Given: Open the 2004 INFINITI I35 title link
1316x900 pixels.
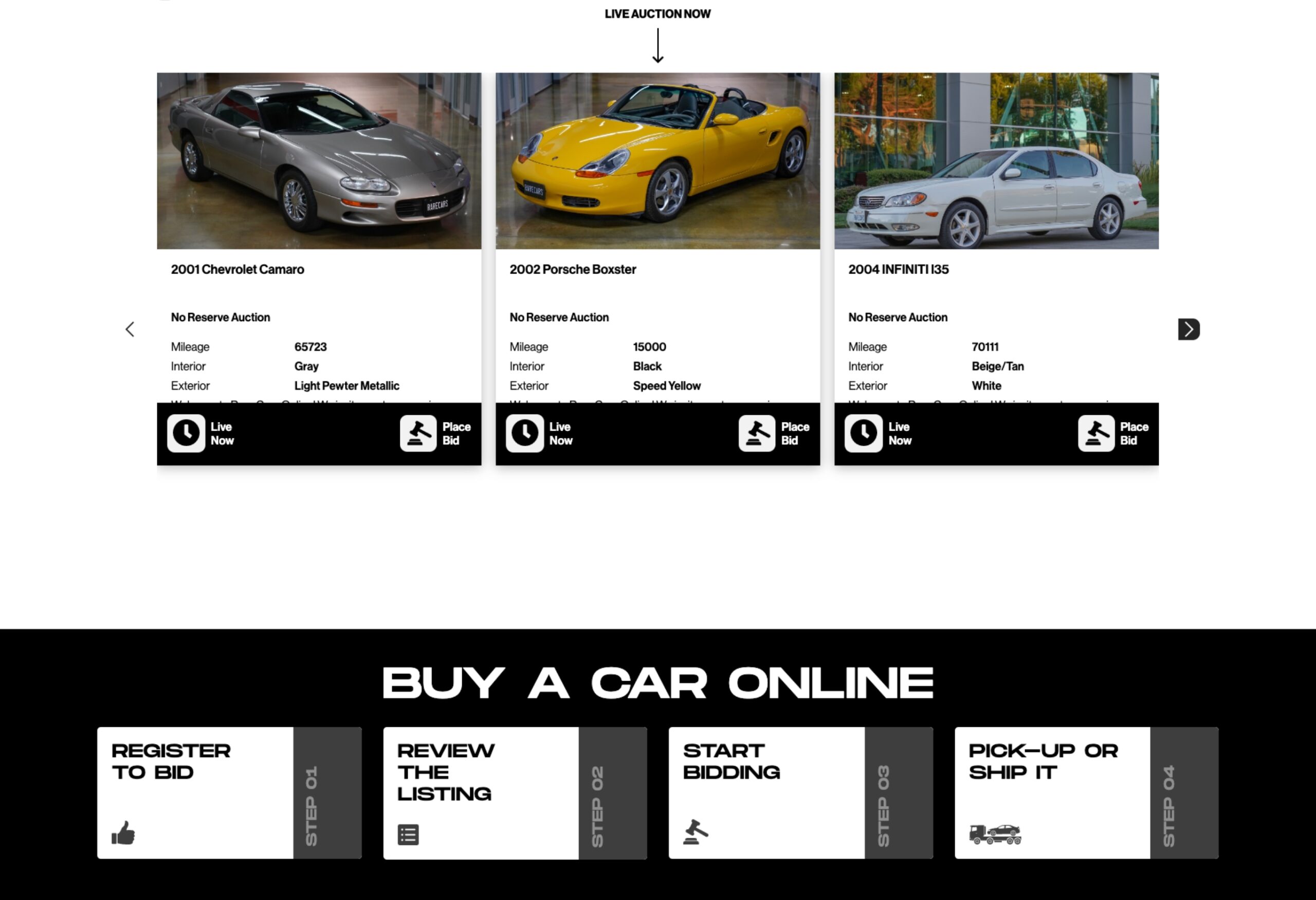Looking at the screenshot, I should (x=898, y=269).
